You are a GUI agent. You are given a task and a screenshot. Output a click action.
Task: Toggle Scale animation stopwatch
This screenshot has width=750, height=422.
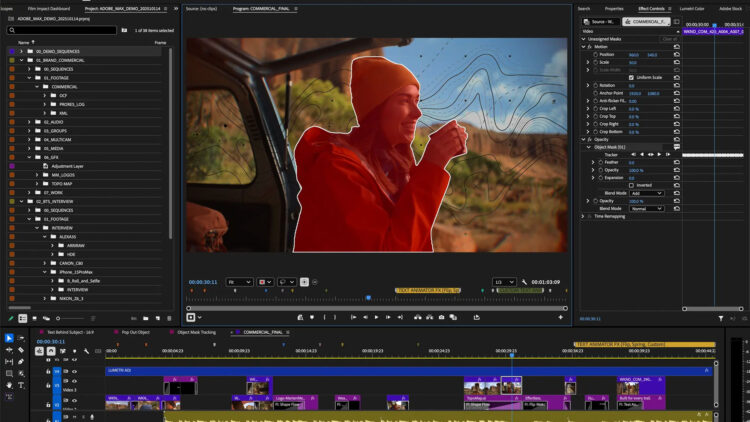(596, 62)
